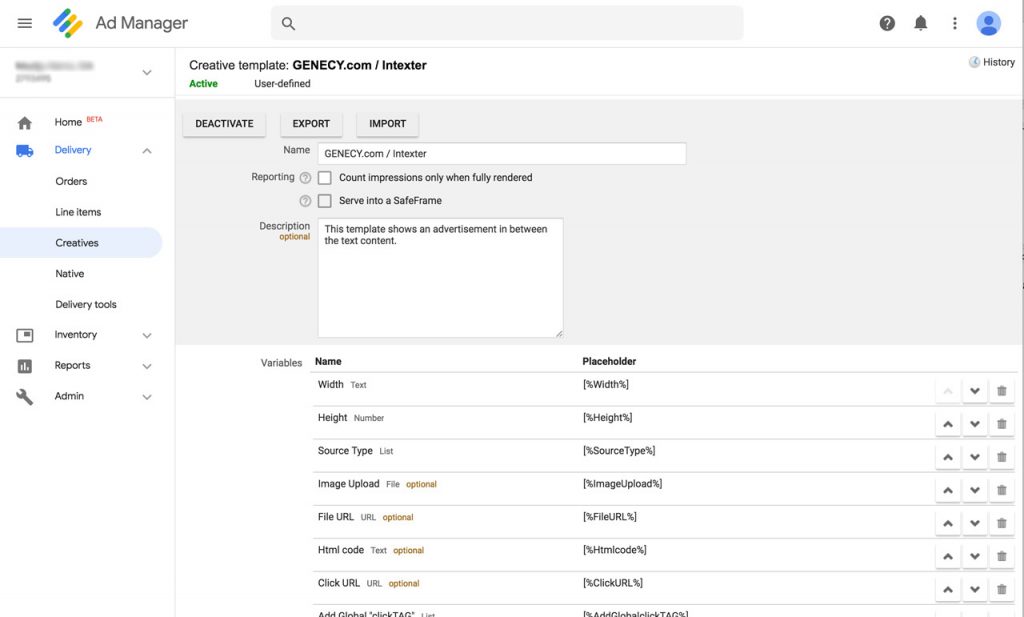1024x617 pixels.
Task: Click the Inventory panel icon
Action: click(25, 335)
